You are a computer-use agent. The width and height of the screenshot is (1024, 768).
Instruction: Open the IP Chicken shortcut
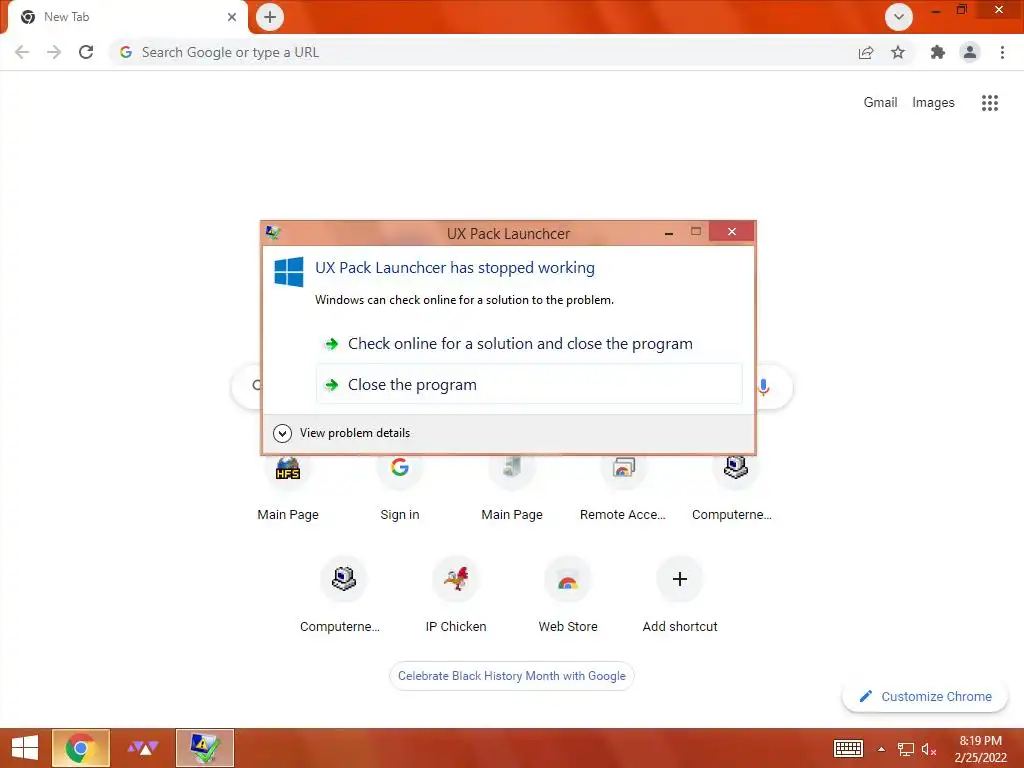click(456, 594)
